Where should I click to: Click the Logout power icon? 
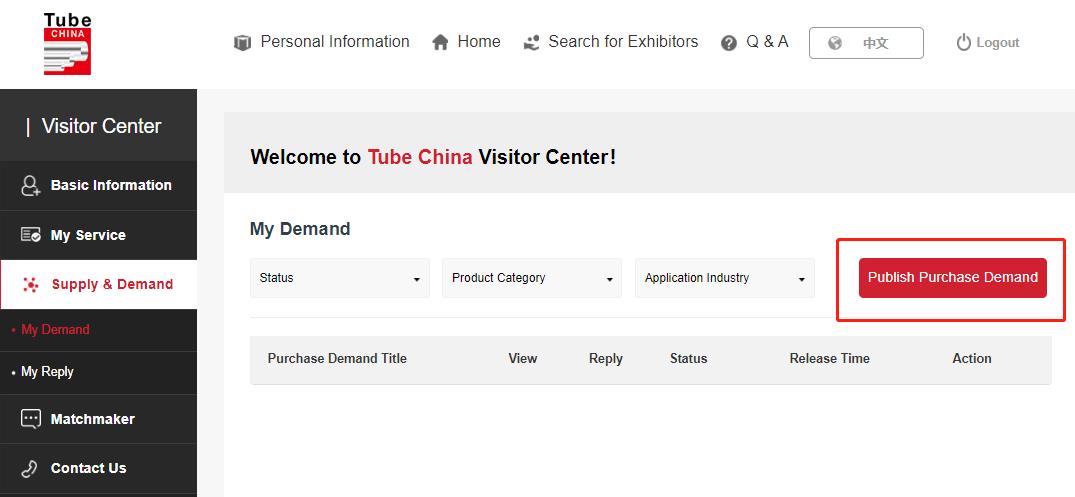coord(964,43)
